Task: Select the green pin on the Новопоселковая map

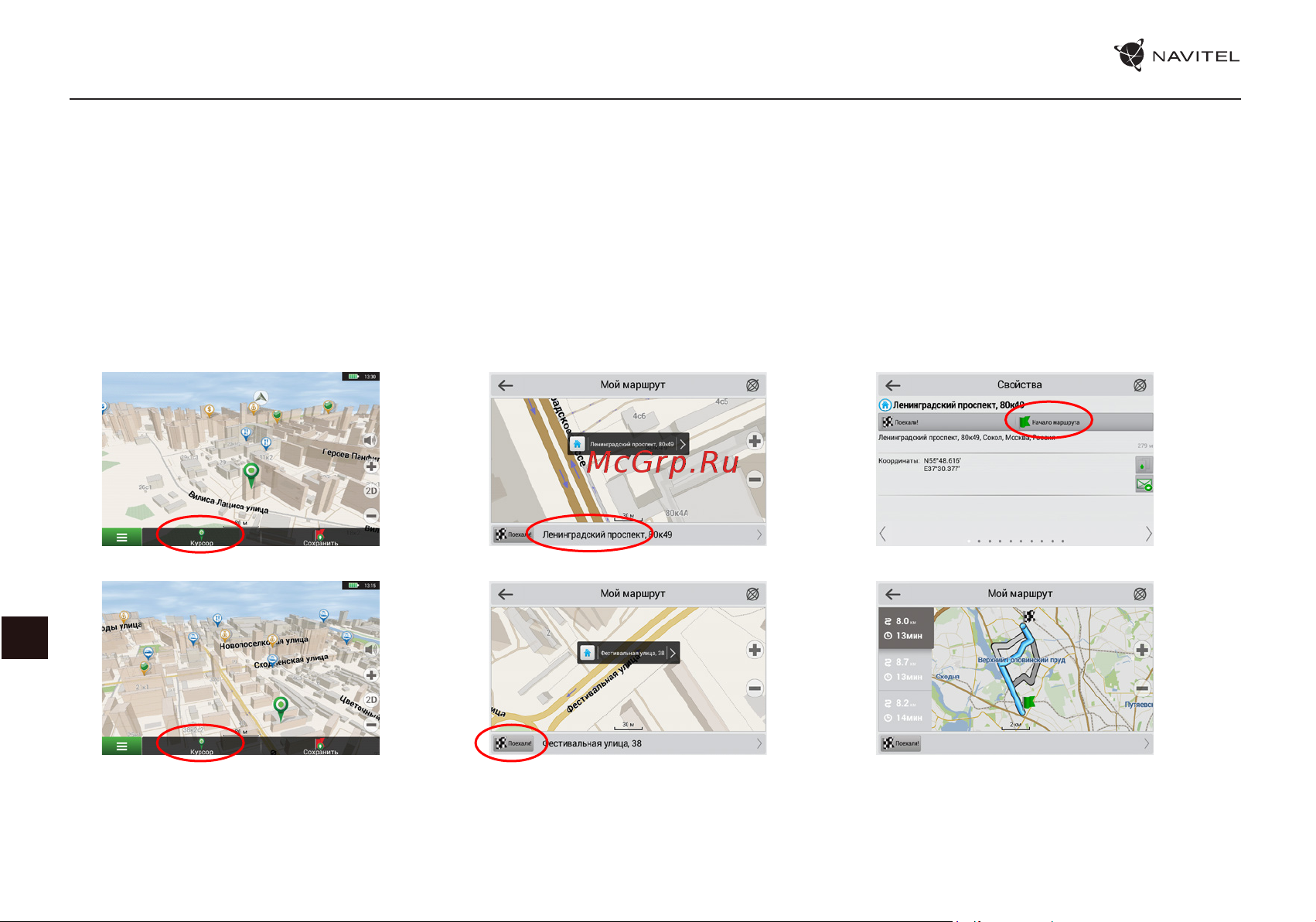Action: click(281, 709)
